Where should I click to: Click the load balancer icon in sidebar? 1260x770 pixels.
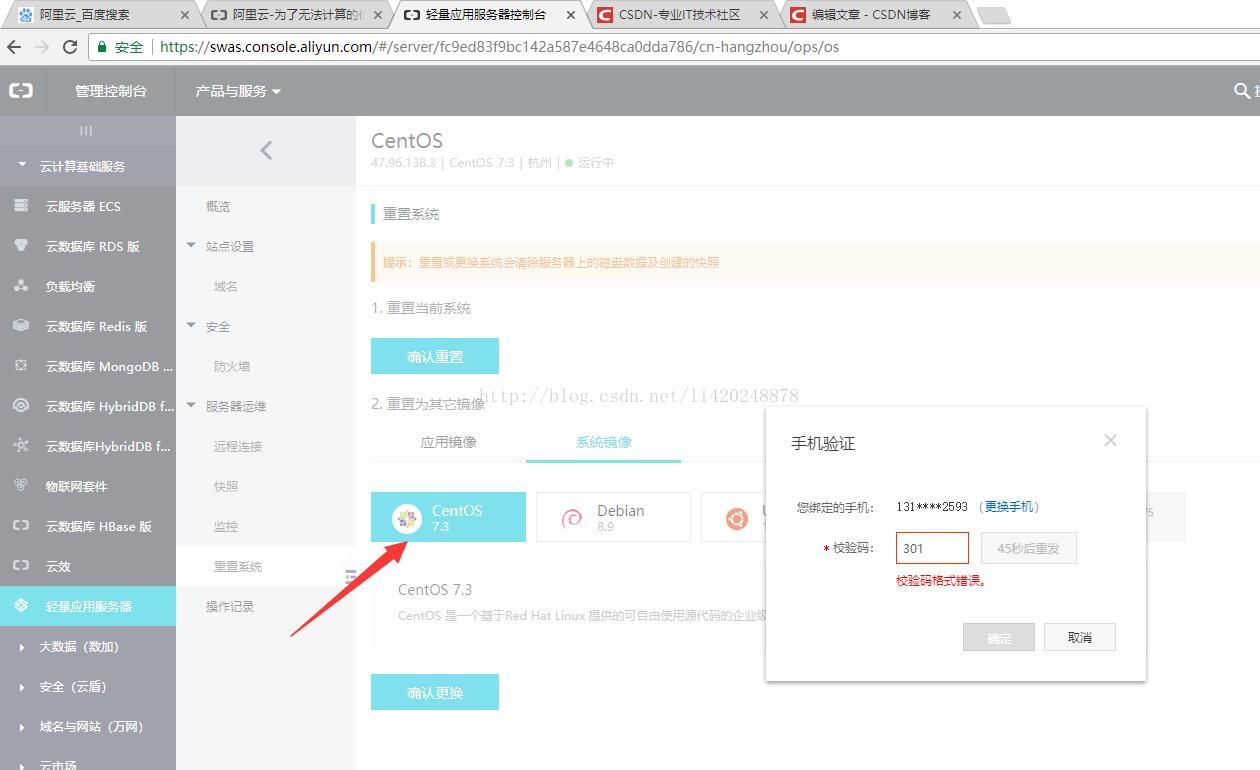coord(21,286)
